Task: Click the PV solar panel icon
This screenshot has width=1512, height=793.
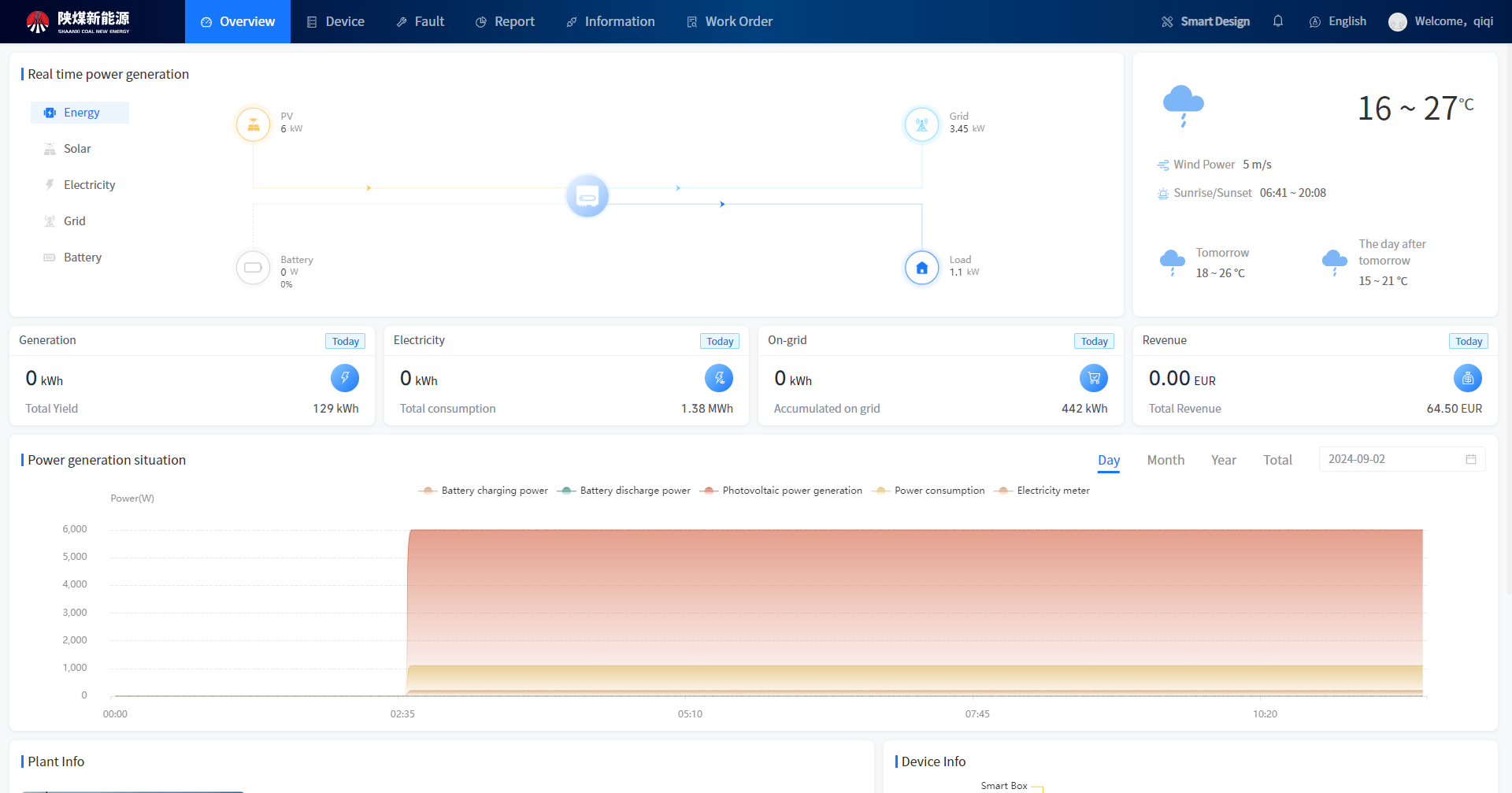Action: click(x=254, y=124)
